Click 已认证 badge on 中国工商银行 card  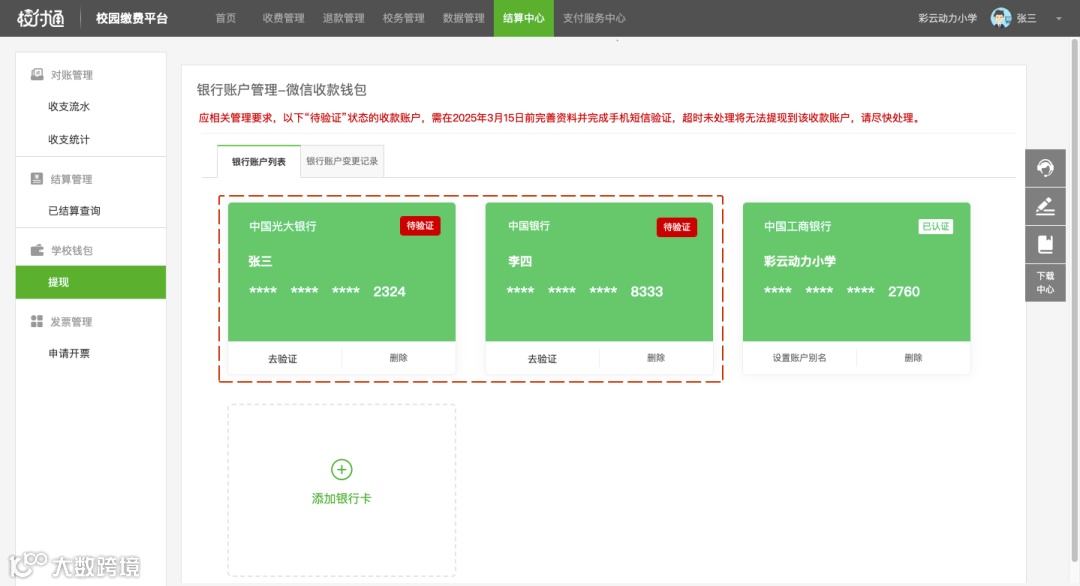[935, 227]
